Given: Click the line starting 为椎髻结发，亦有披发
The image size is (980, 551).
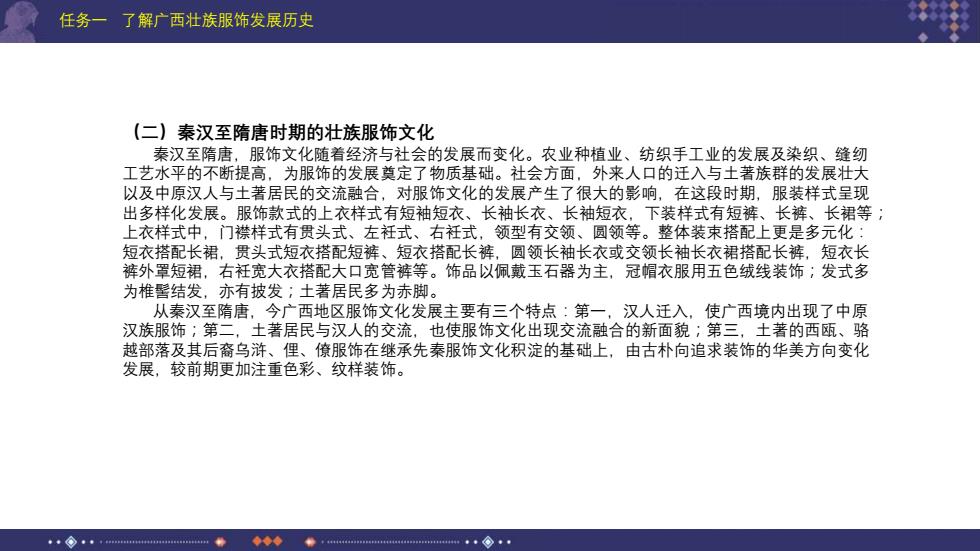Looking at the screenshot, I should coord(283,292).
